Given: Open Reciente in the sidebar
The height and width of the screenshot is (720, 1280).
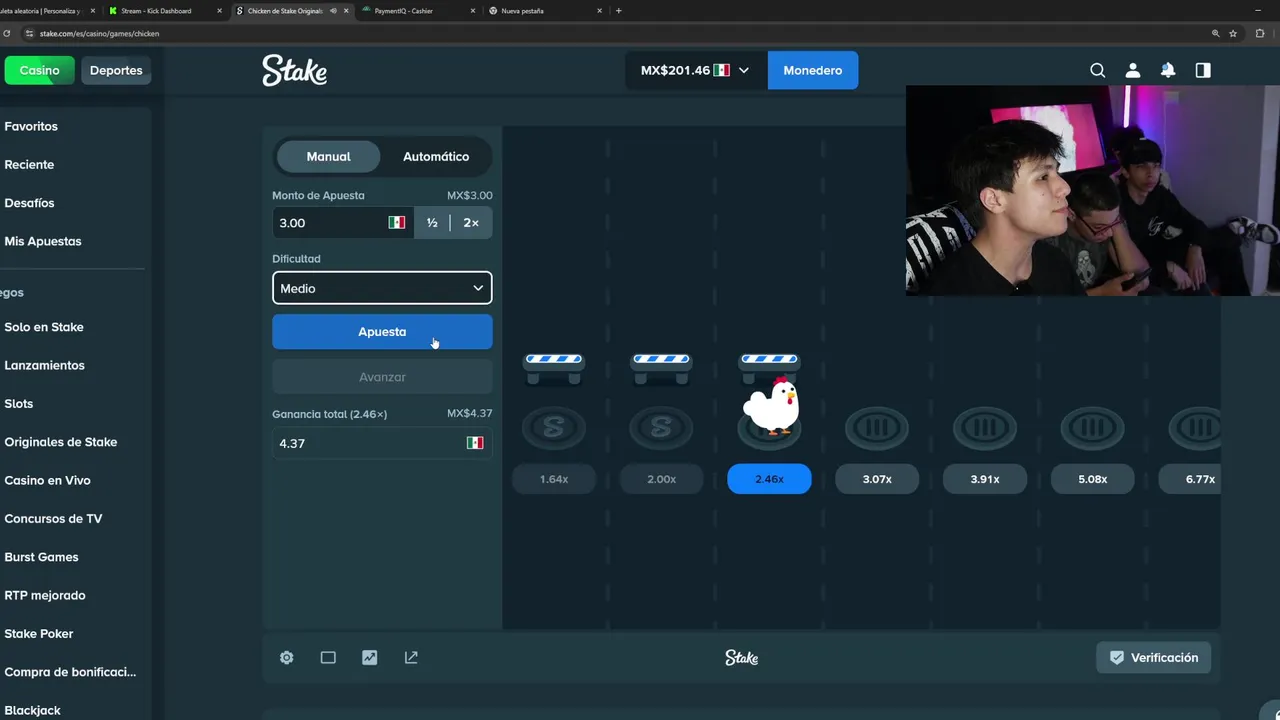Looking at the screenshot, I should pyautogui.click(x=29, y=164).
